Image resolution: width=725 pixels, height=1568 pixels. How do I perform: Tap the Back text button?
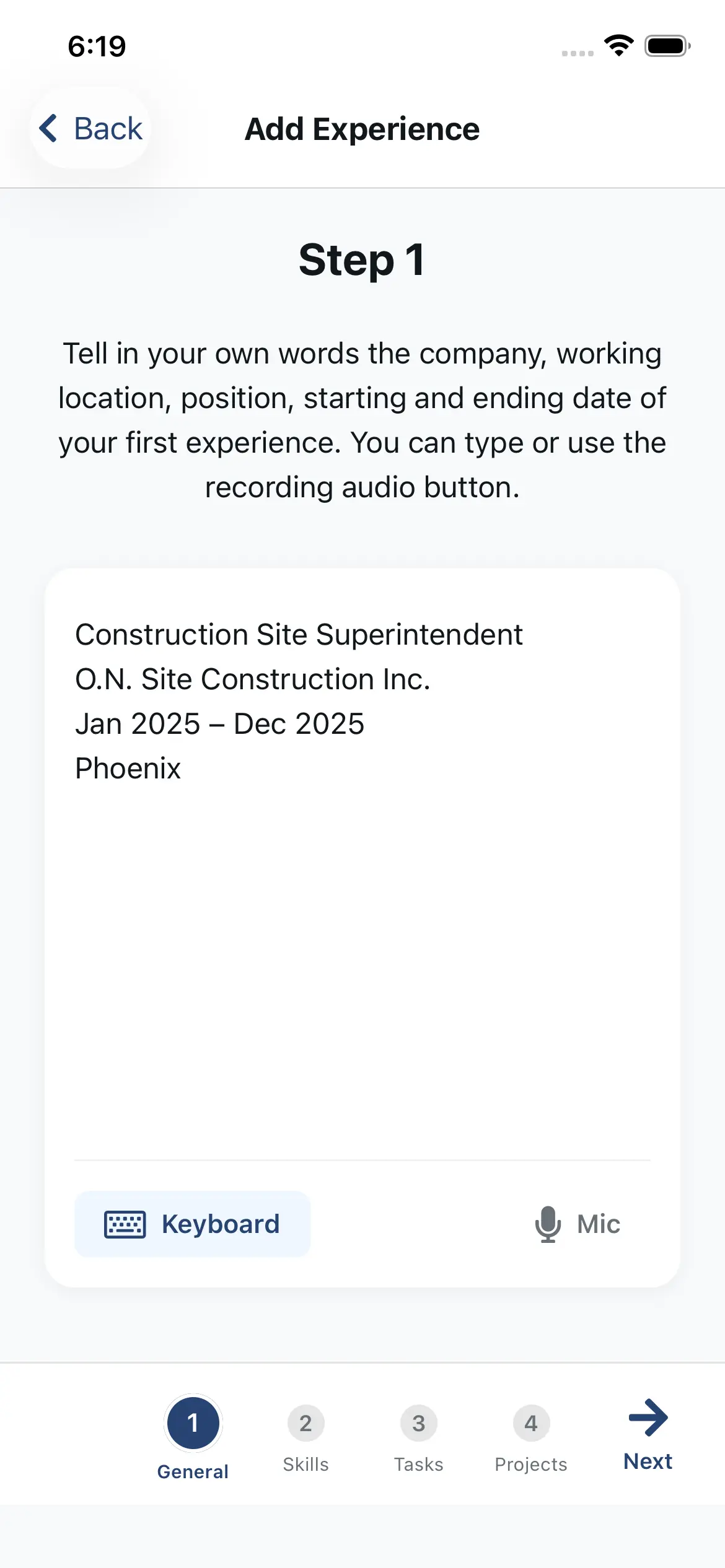tap(108, 129)
